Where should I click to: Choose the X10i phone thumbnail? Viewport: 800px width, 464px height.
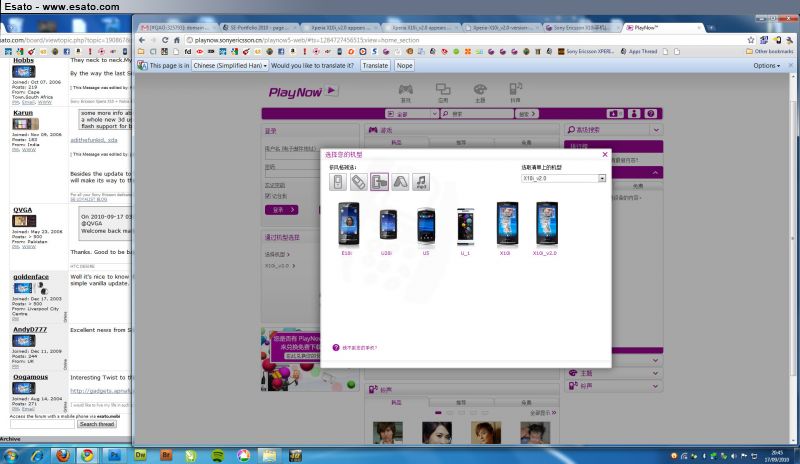coord(507,224)
